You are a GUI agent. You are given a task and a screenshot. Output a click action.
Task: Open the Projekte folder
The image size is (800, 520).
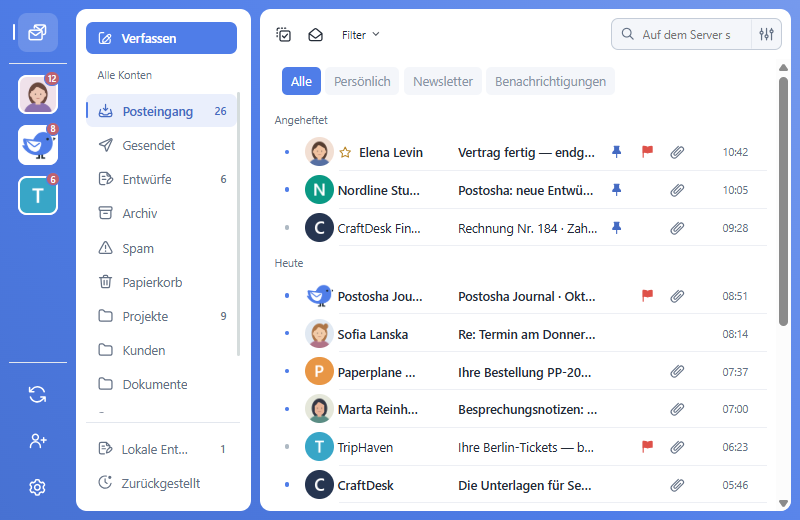(x=161, y=316)
